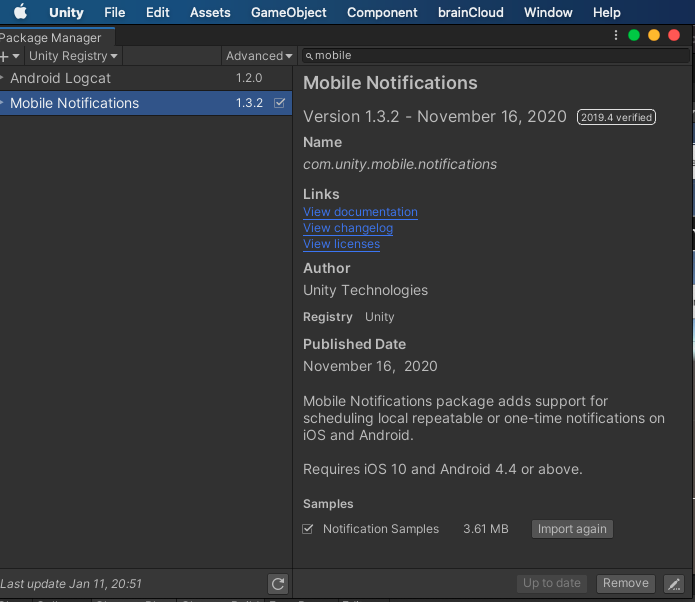Click the package name com.unity.mobile.notifications
Screen dimensions: 695x602
click(x=400, y=164)
